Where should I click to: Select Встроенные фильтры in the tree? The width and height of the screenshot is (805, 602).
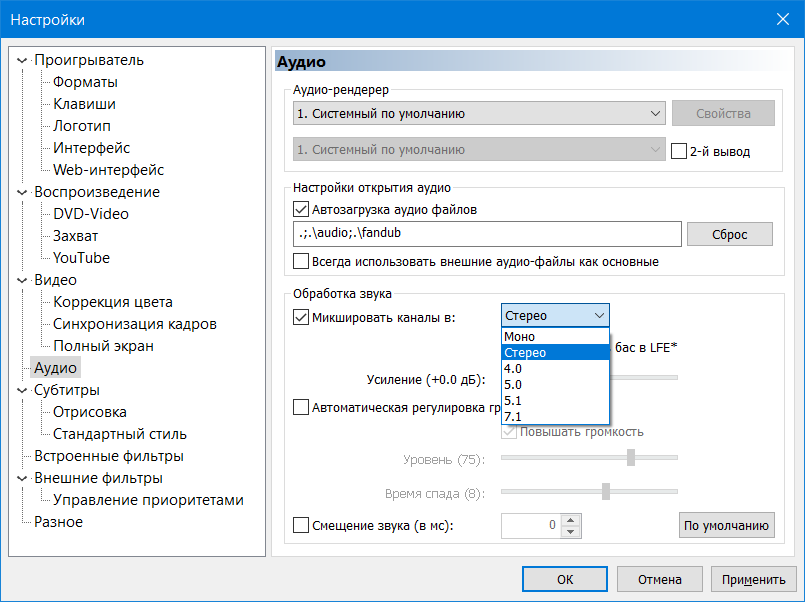point(108,456)
